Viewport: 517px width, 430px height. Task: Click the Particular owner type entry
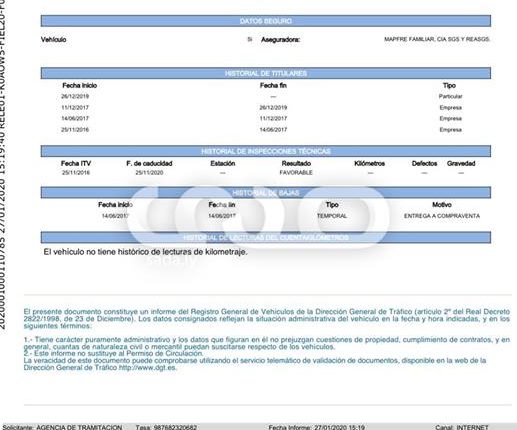pyautogui.click(x=450, y=96)
